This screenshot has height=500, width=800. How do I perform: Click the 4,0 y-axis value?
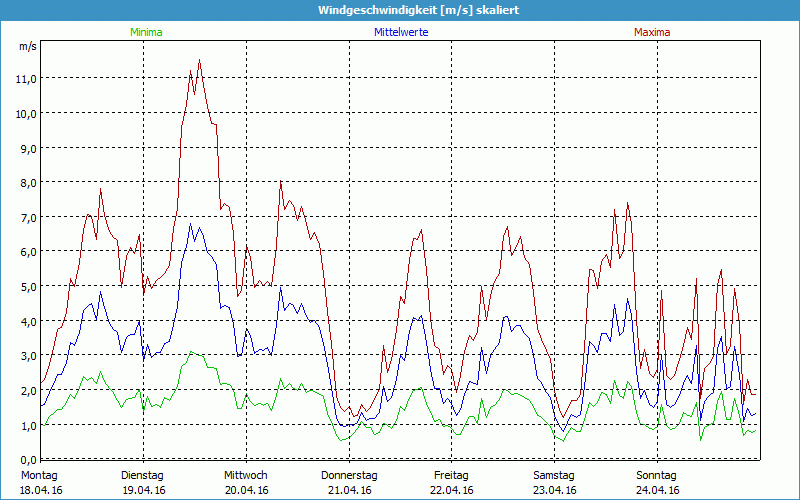28,321
